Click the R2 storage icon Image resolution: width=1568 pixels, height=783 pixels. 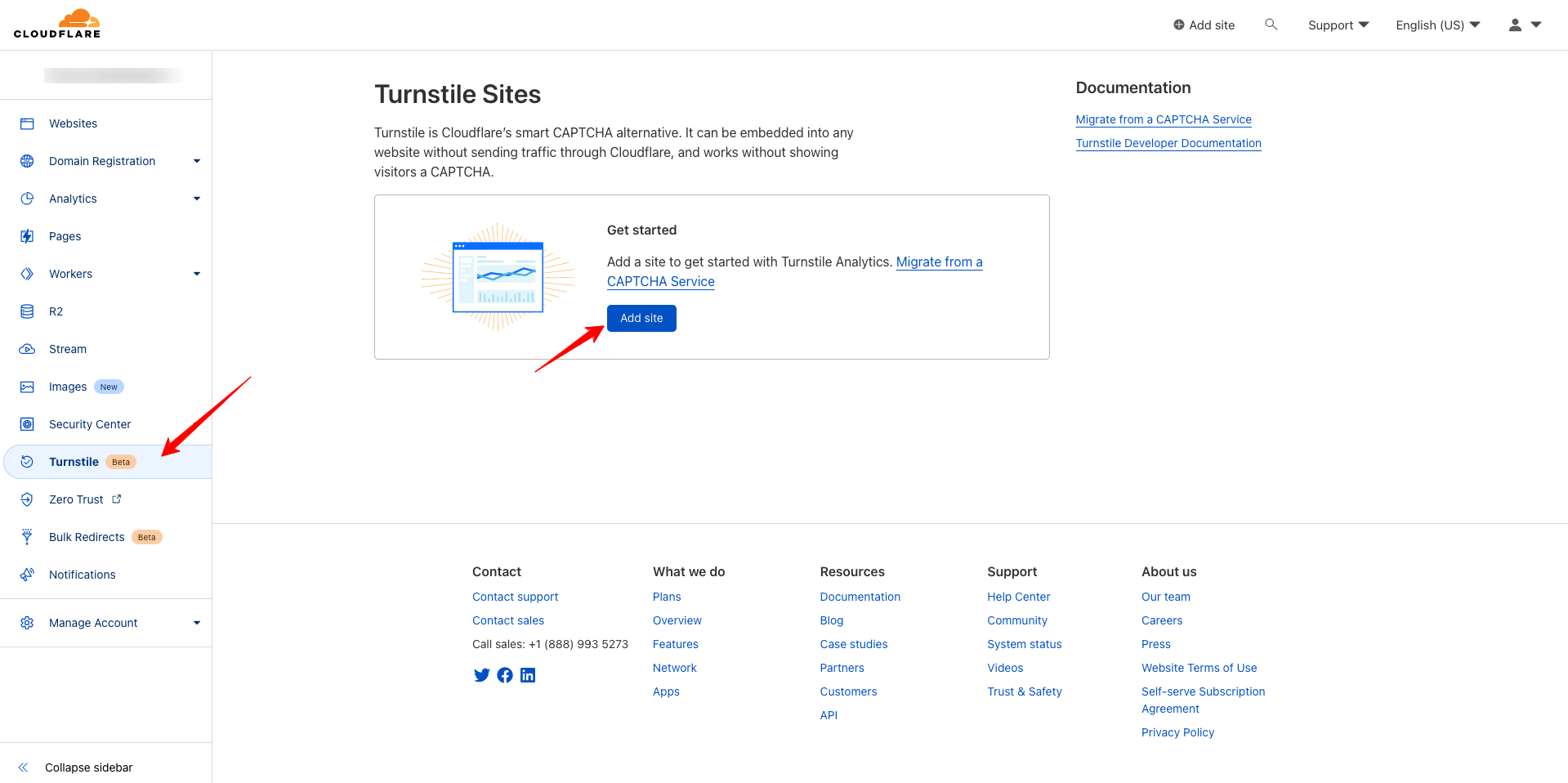click(x=27, y=311)
